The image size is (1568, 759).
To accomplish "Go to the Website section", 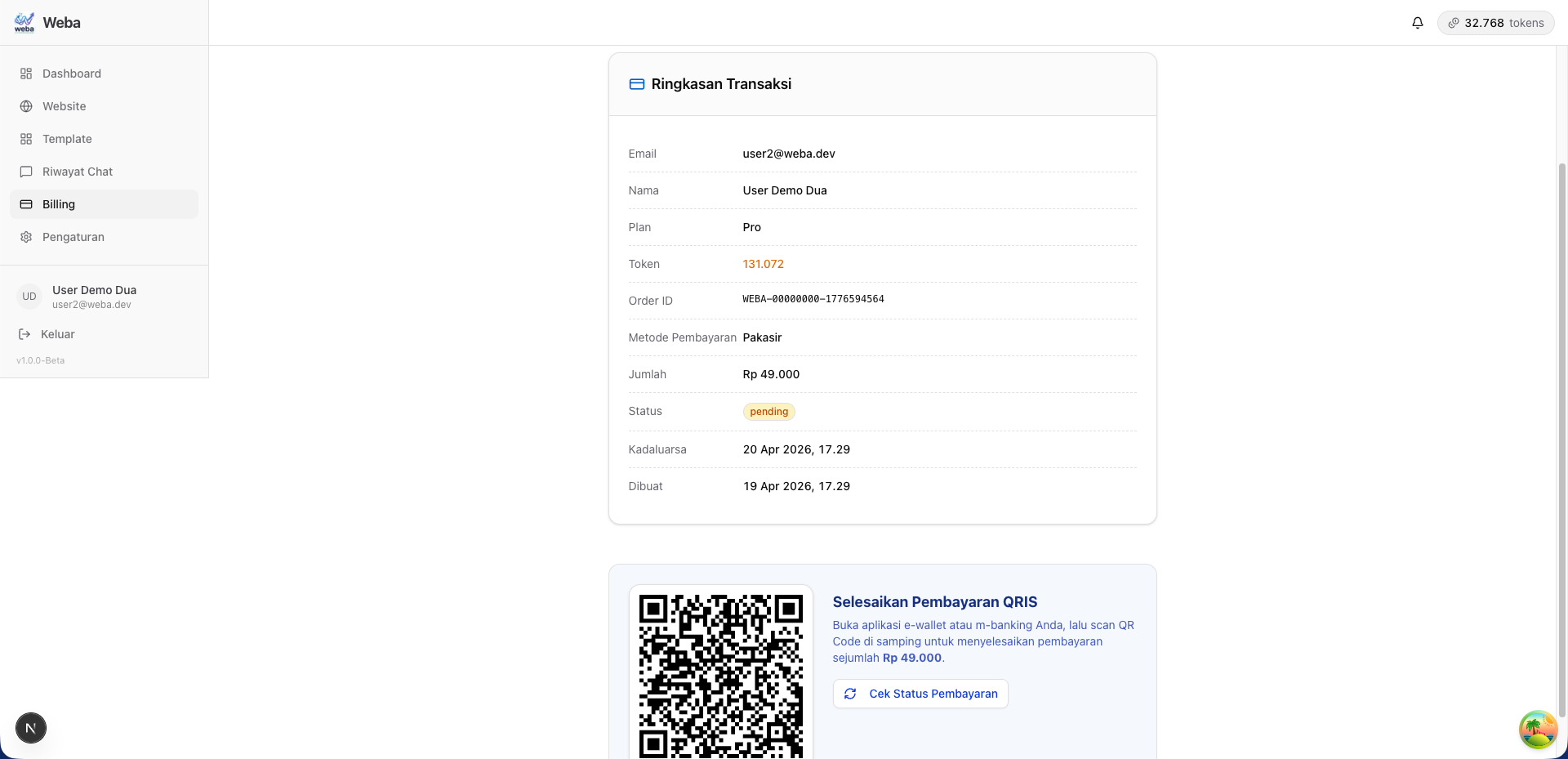I will click(104, 106).
